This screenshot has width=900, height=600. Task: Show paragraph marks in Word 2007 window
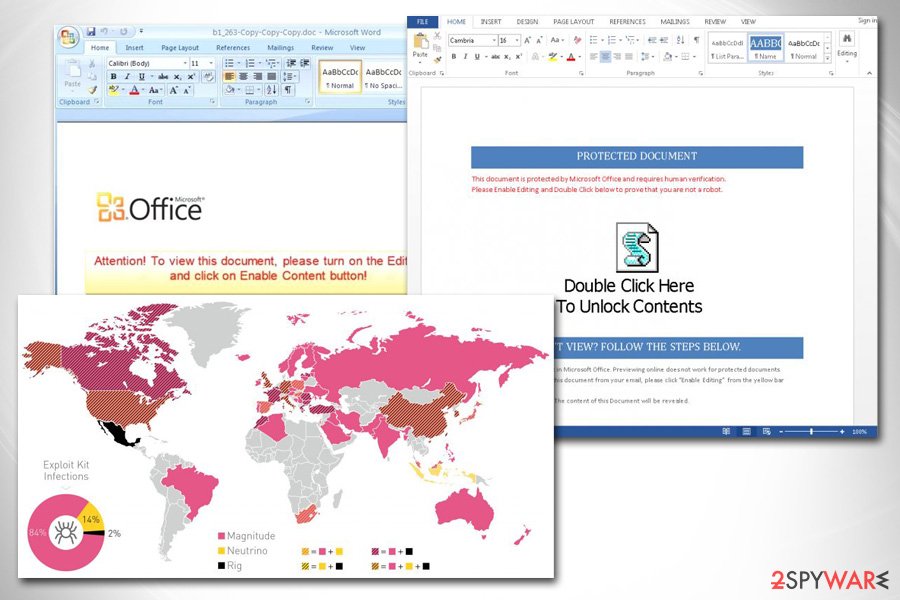288,90
